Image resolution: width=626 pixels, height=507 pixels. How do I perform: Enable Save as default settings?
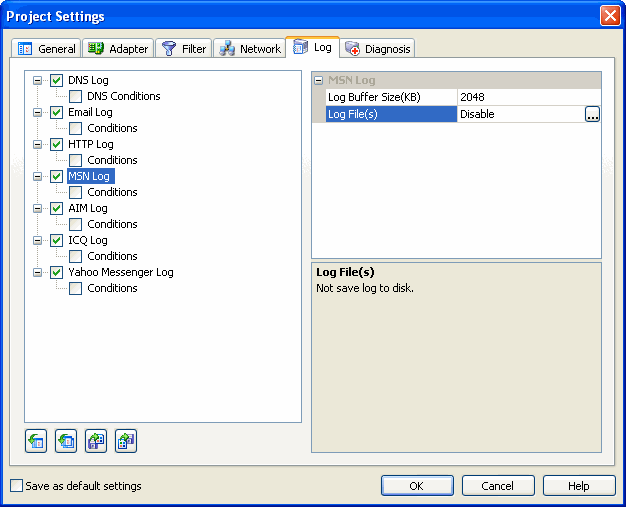pyautogui.click(x=16, y=486)
